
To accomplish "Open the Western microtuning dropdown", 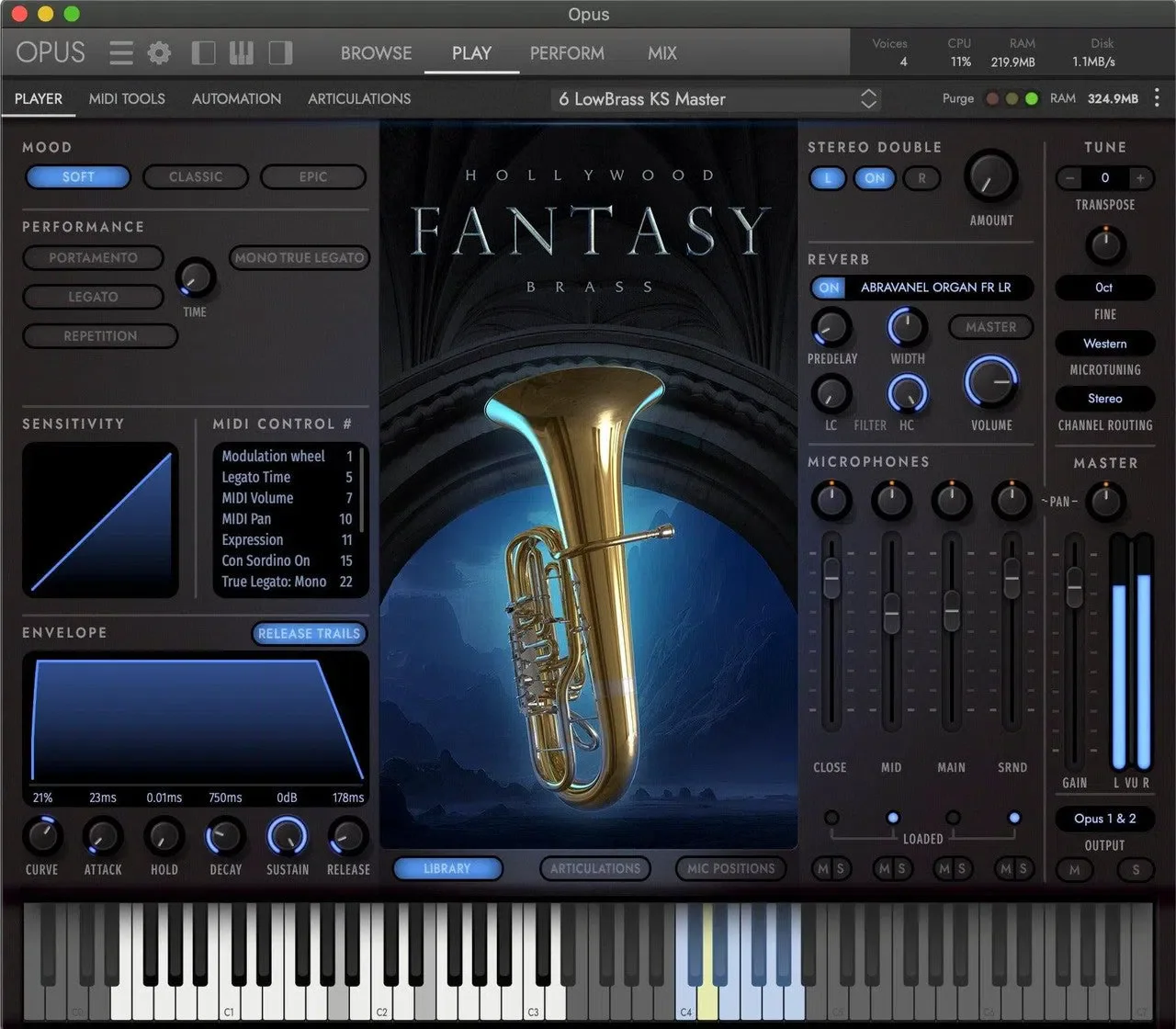I will click(1104, 344).
